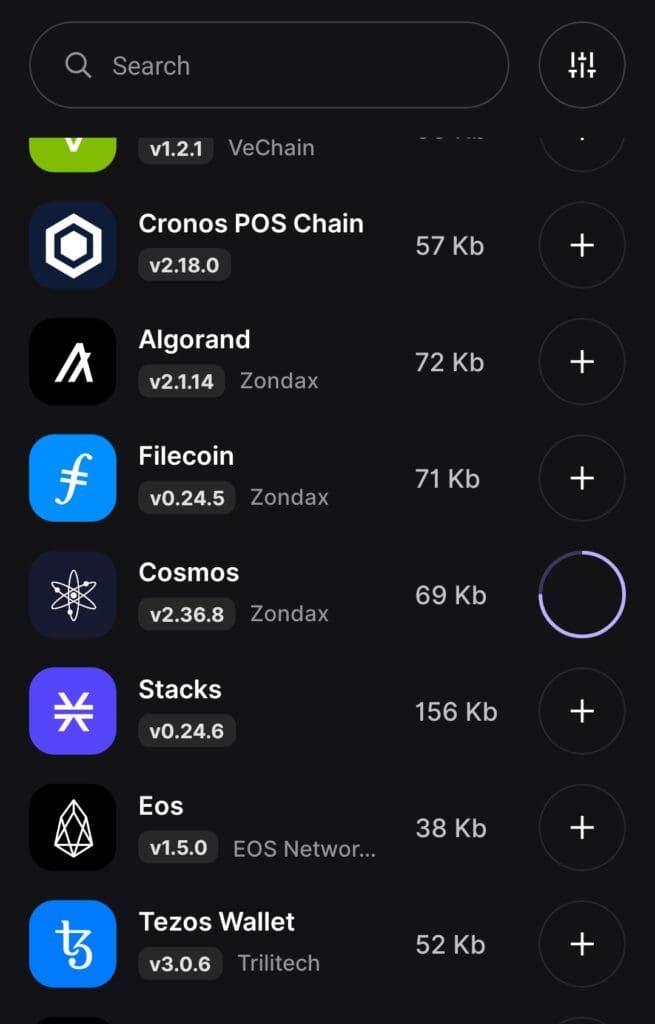Tap the Eos diamond logo icon
The width and height of the screenshot is (655, 1024).
[73, 828]
